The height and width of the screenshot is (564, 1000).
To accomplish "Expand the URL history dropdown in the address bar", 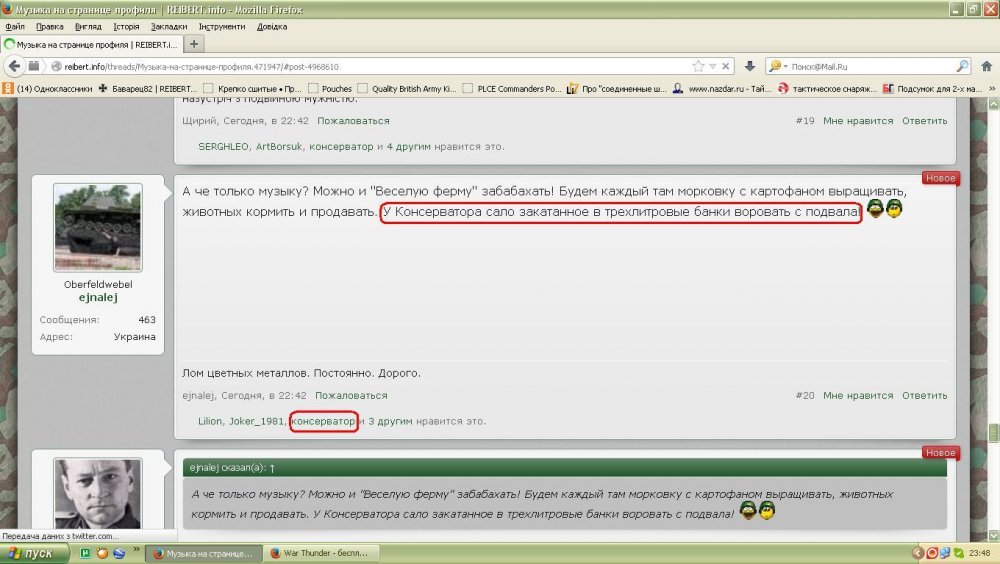I will tap(713, 66).
